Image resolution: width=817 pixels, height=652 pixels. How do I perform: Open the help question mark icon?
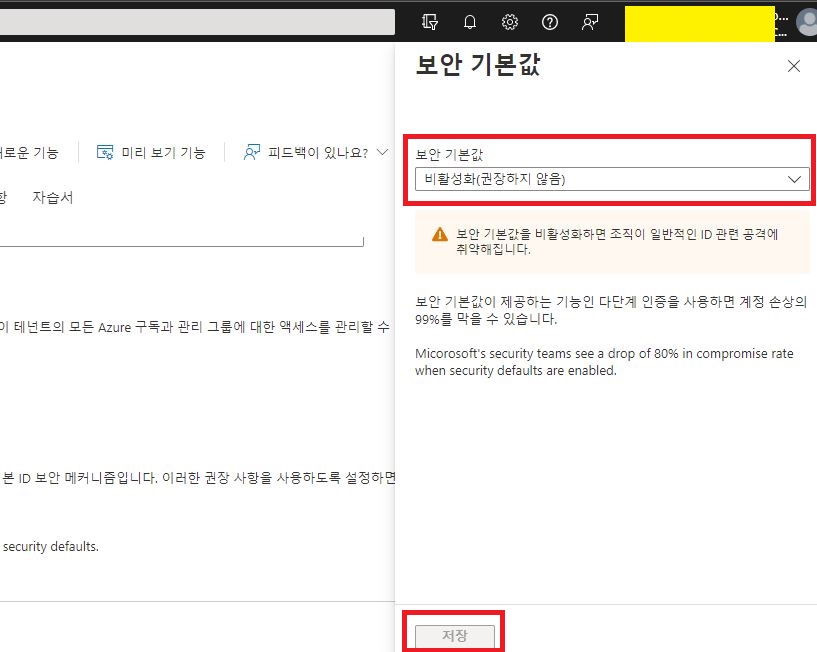coord(550,22)
